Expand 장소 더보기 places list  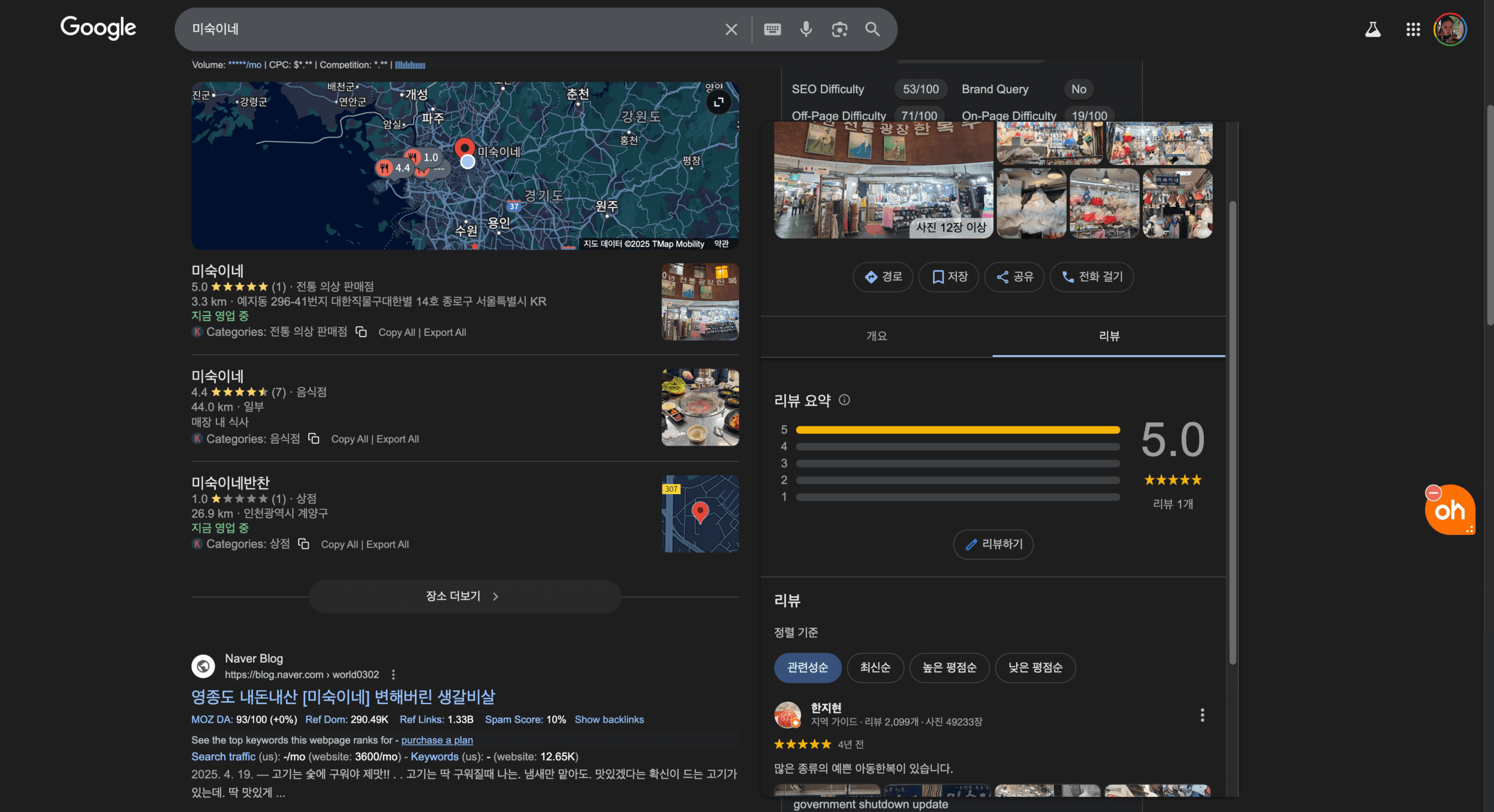pyautogui.click(x=465, y=596)
